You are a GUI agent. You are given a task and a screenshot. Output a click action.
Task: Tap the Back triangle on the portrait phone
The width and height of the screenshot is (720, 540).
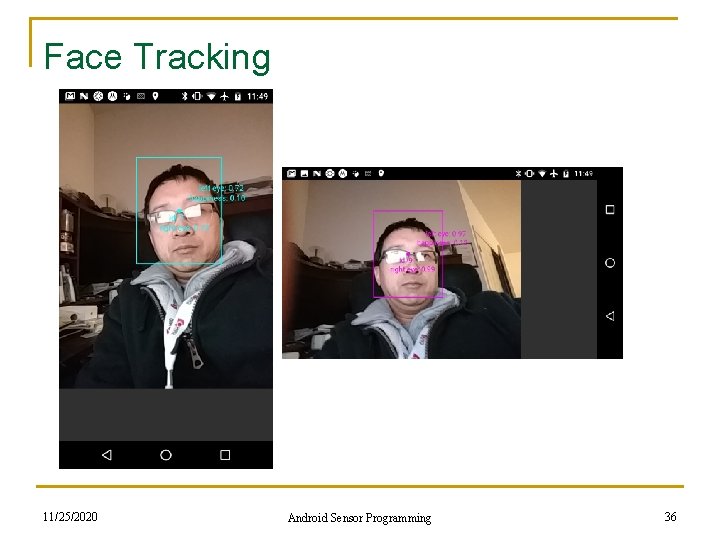(107, 455)
